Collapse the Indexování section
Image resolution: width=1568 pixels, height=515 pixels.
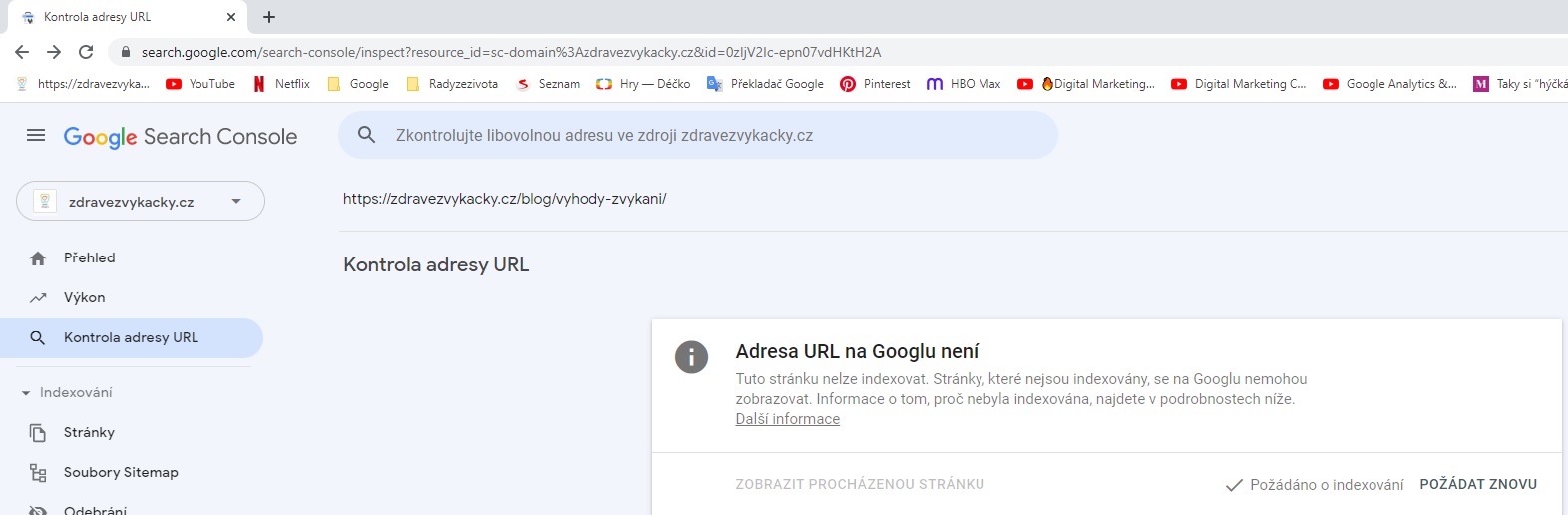(67, 392)
